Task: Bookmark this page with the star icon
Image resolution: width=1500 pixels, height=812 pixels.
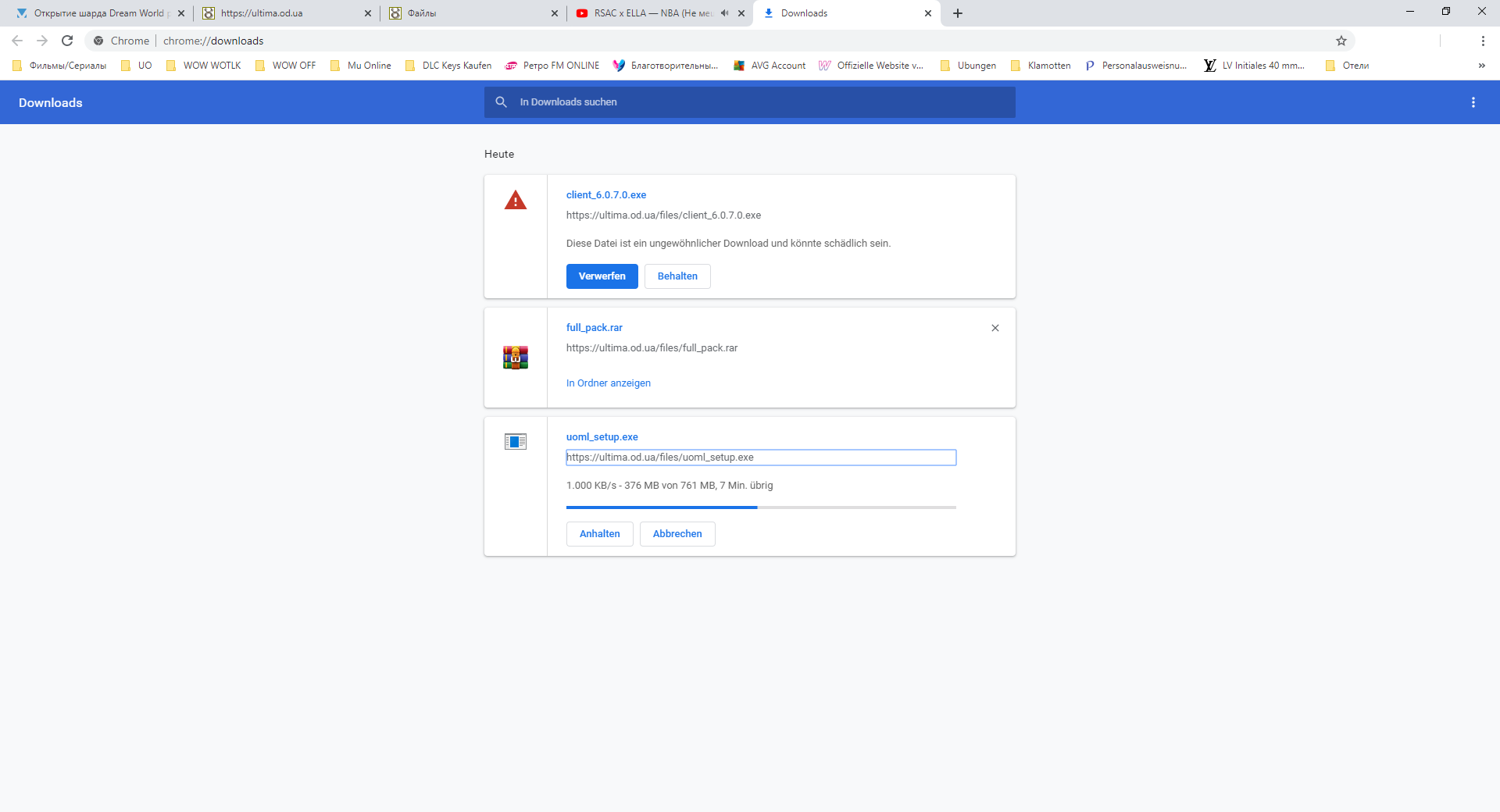Action: (x=1341, y=41)
